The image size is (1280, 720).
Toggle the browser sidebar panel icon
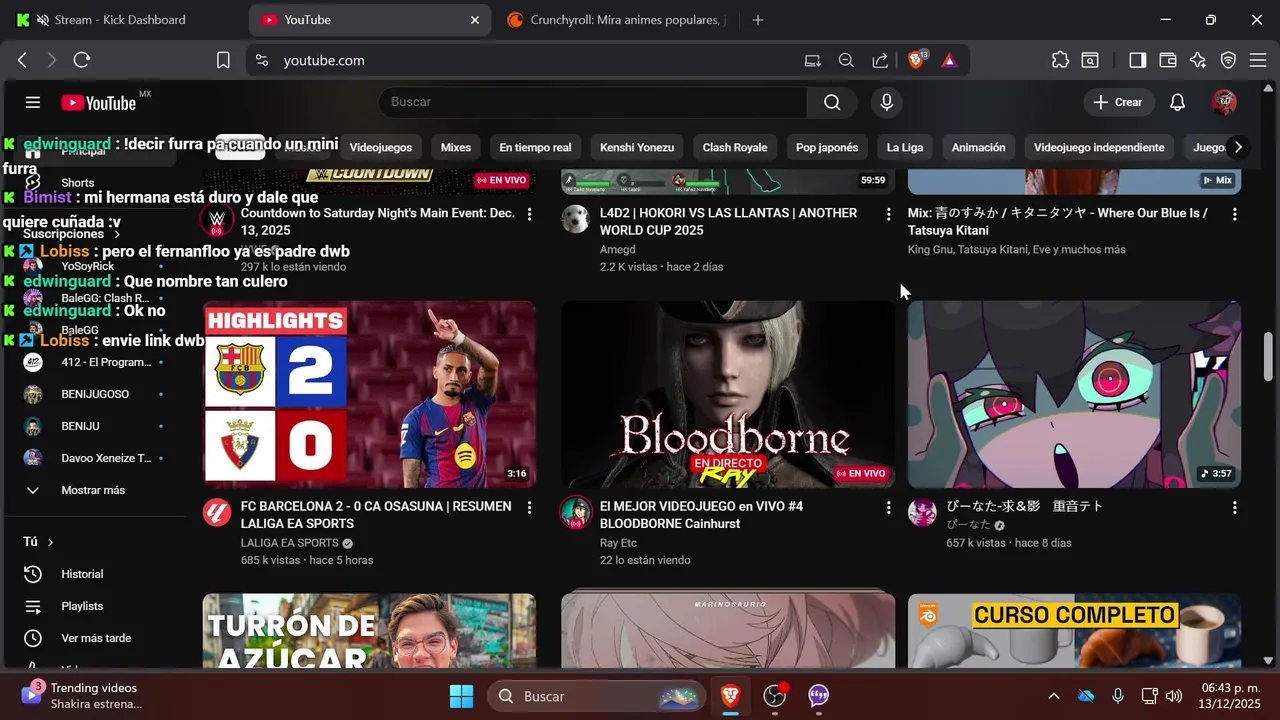click(1138, 60)
